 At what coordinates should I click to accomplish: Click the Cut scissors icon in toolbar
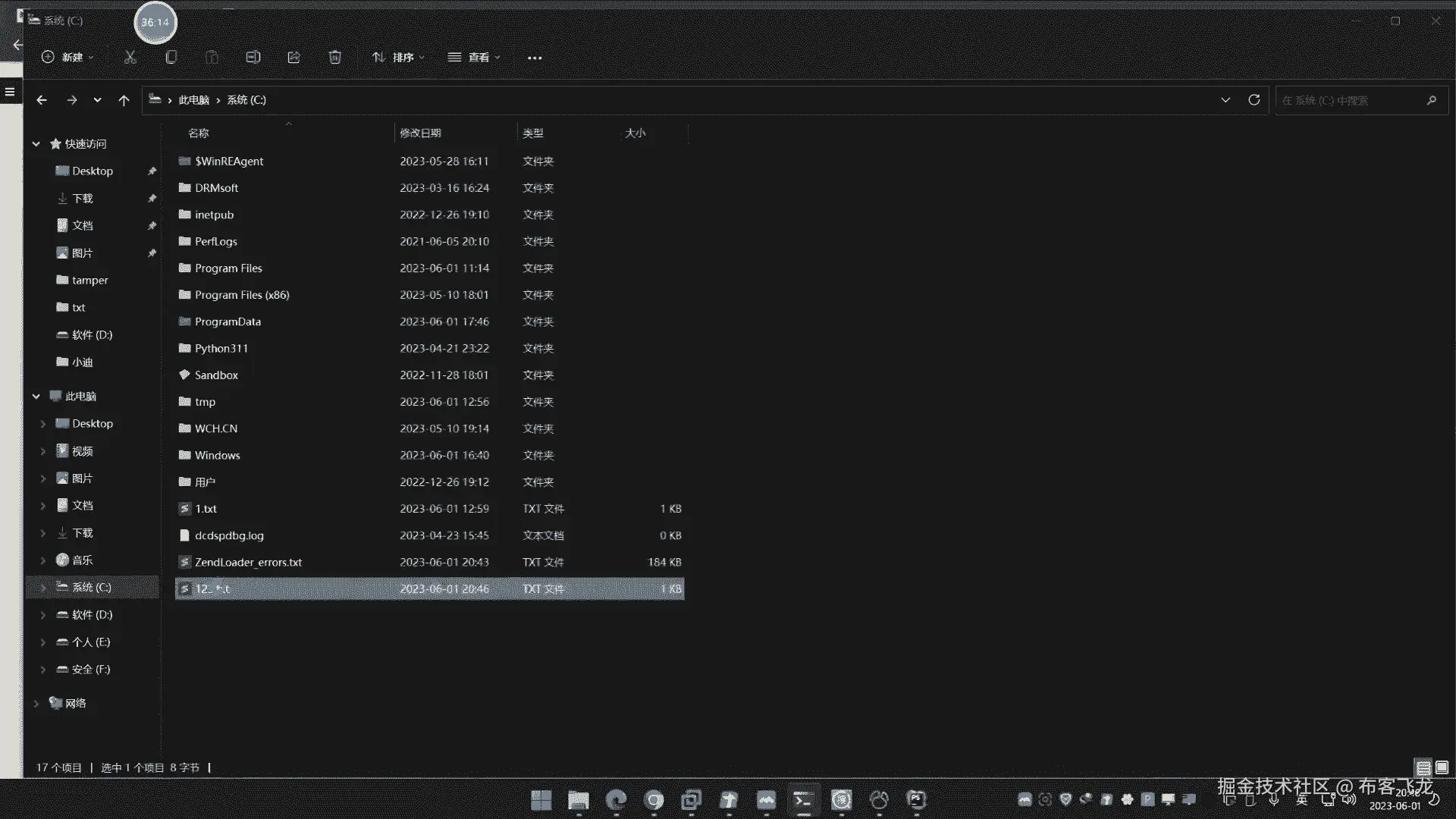click(x=130, y=57)
